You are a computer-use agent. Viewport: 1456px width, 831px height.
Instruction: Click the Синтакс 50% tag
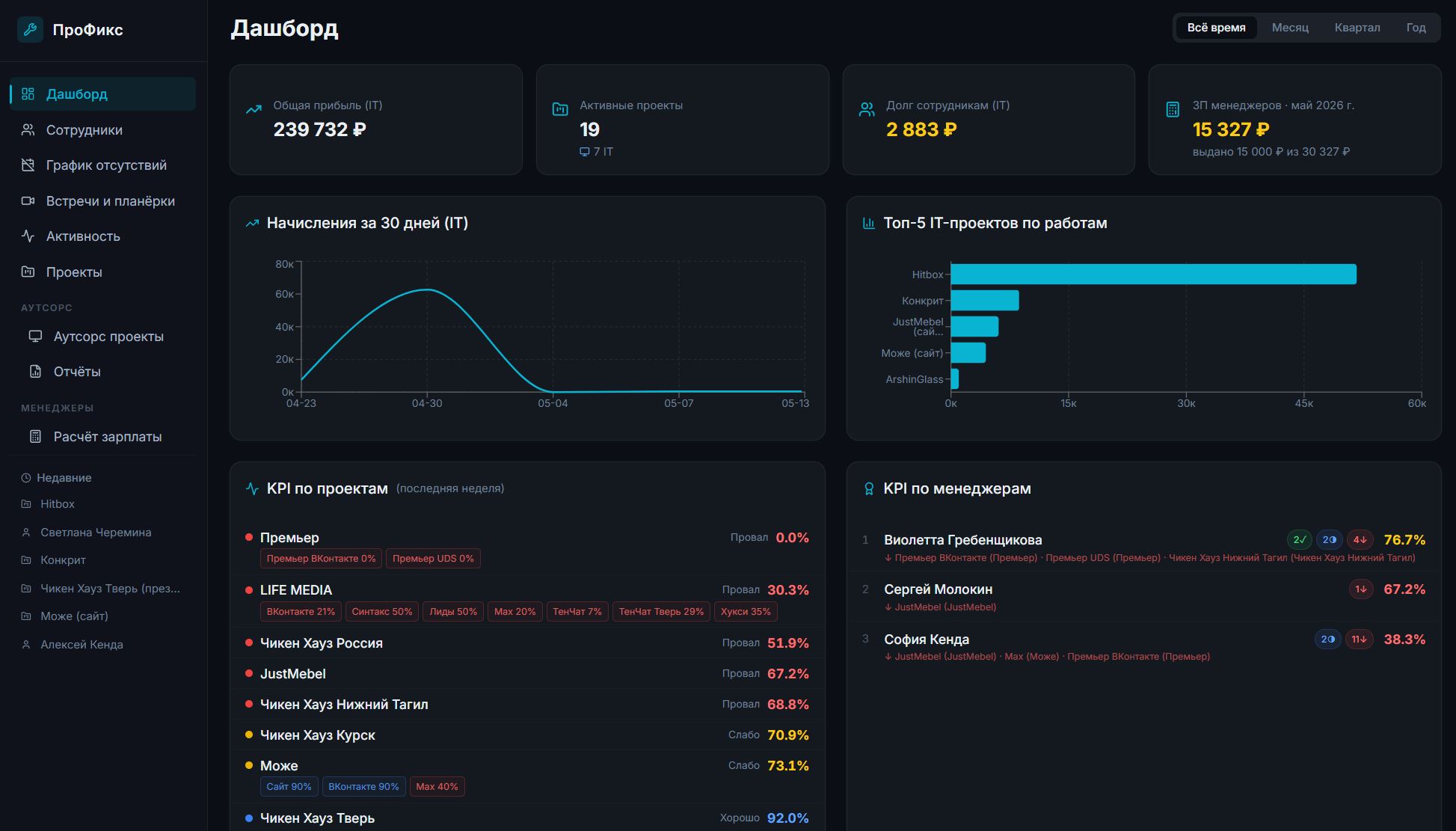(382, 612)
